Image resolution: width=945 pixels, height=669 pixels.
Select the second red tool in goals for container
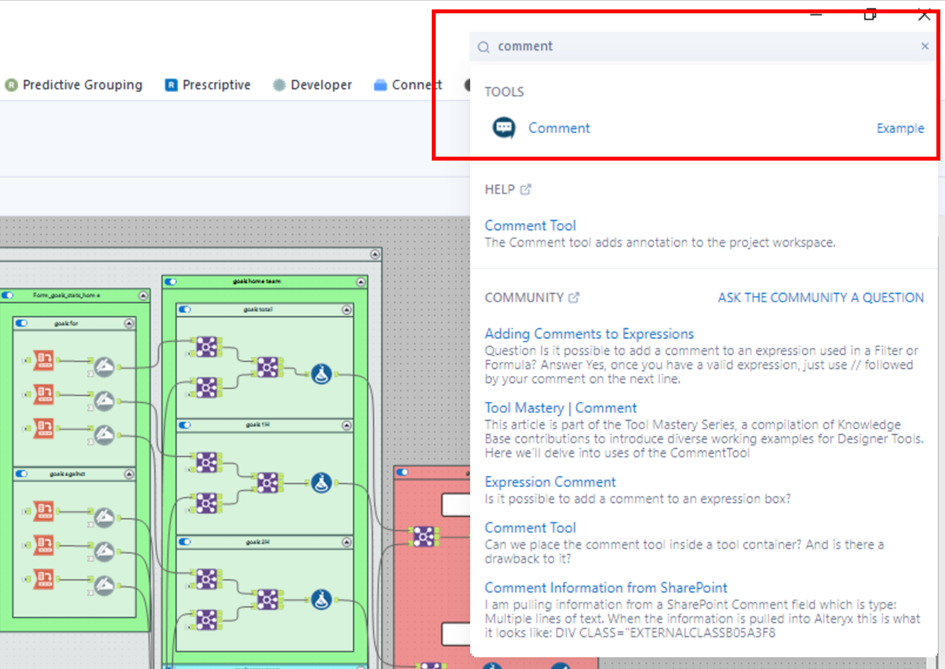(43, 394)
